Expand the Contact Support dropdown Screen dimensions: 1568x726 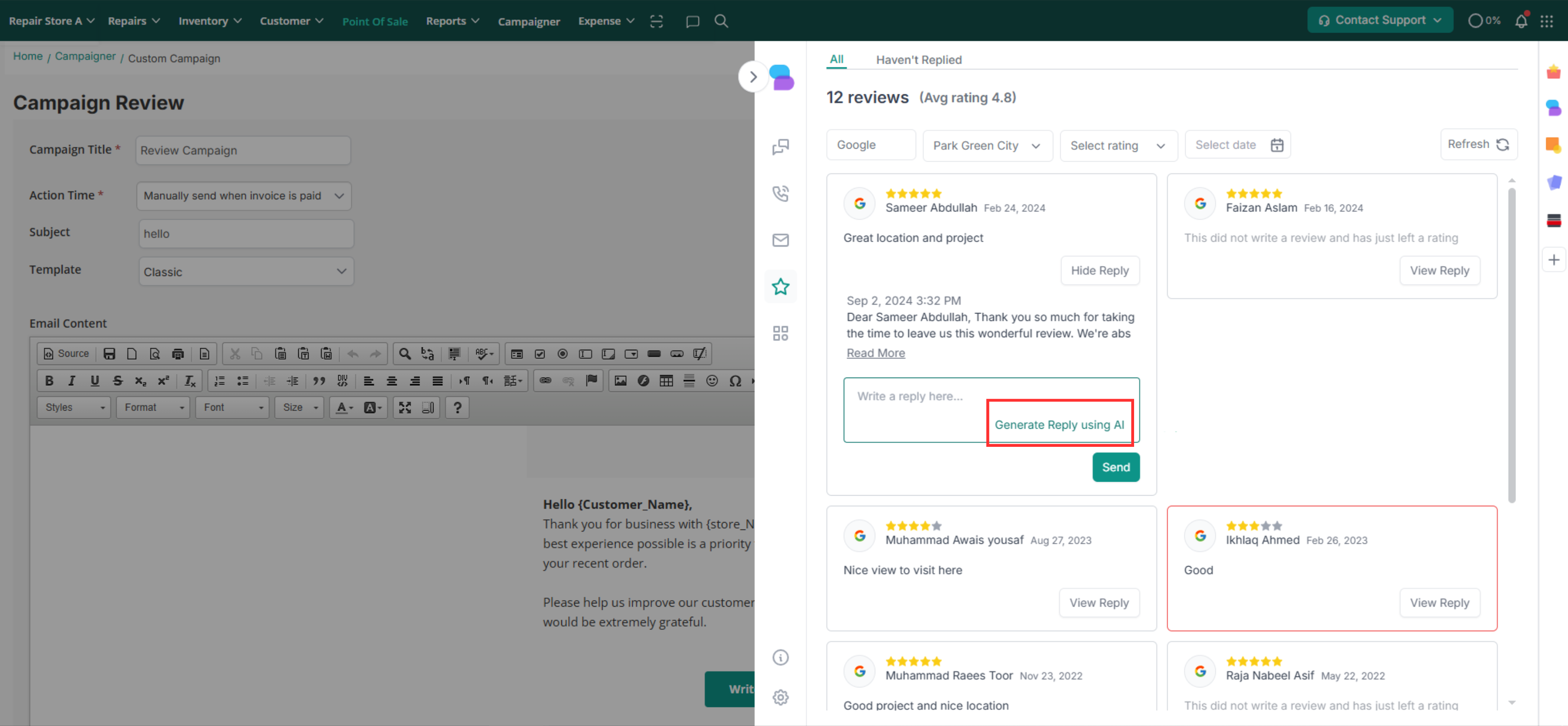pos(1380,20)
